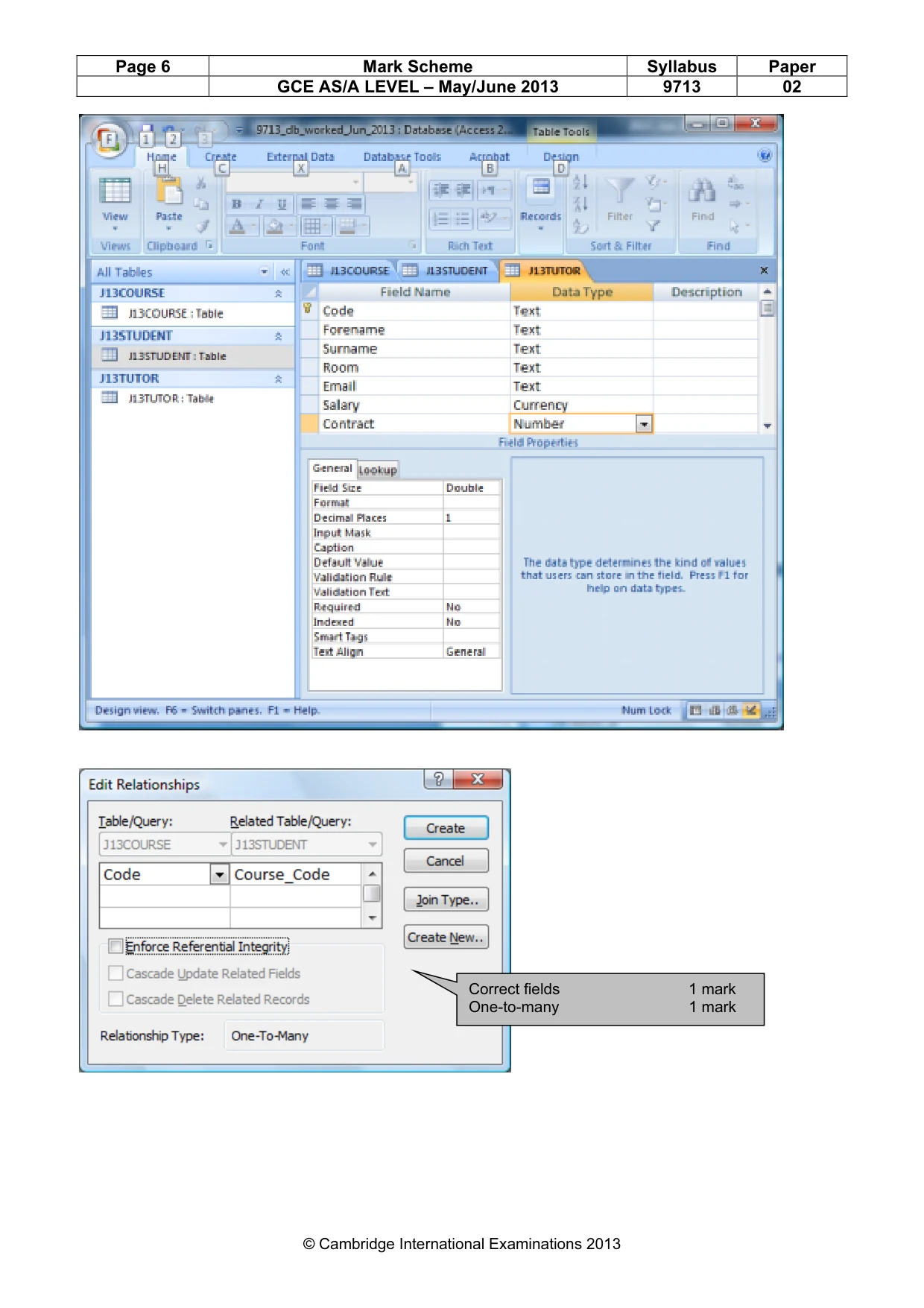
Task: Switch to the Create ribbon tab
Action: pyautogui.click(x=221, y=157)
